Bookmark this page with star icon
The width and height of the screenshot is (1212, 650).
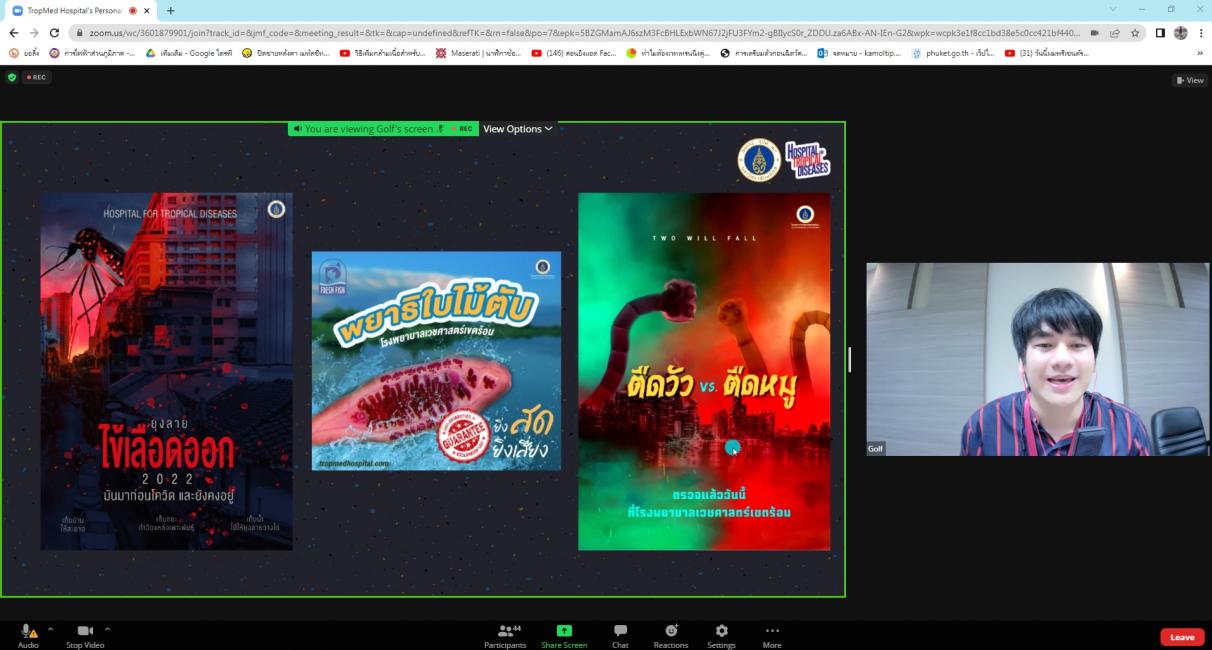click(1135, 32)
